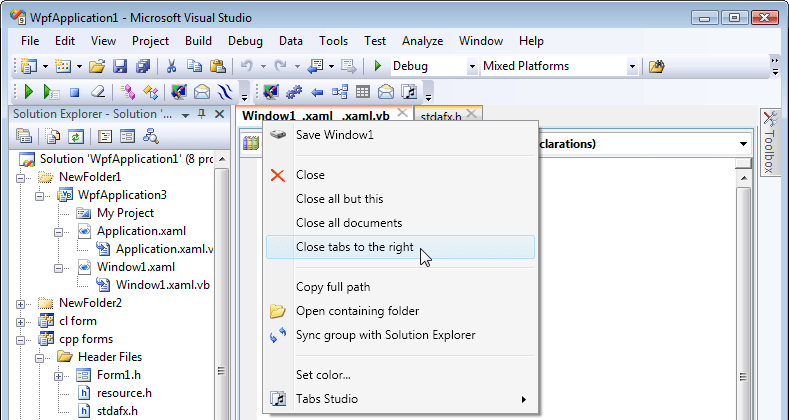The width and height of the screenshot is (789, 420).
Task: Click the View Class Diagram icon
Action: coord(150,136)
